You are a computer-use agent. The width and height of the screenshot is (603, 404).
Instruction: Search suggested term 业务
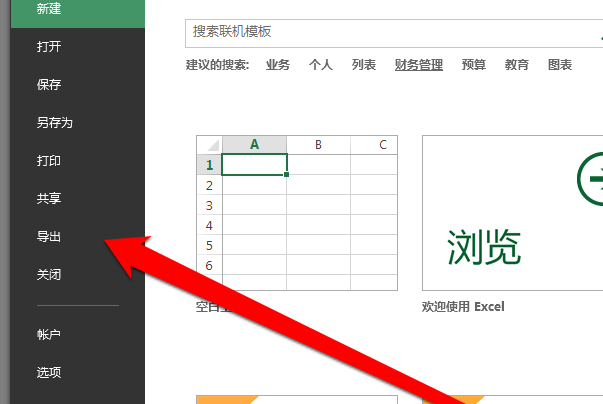point(278,65)
